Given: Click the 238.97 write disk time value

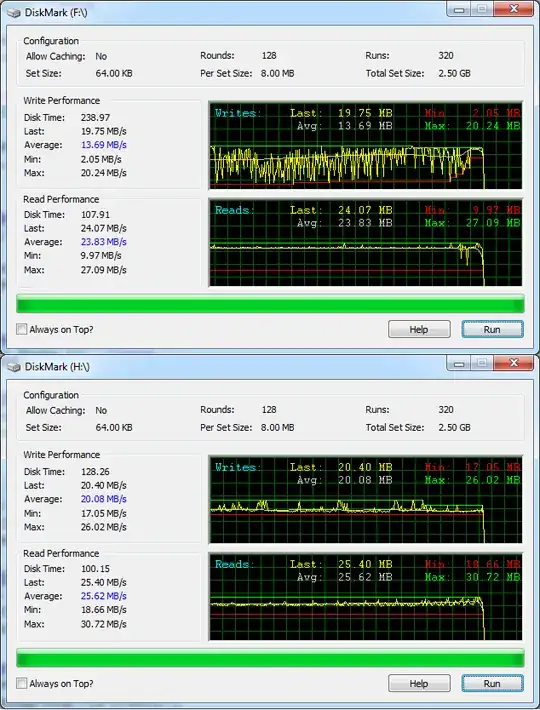Looking at the screenshot, I should coord(96,117).
